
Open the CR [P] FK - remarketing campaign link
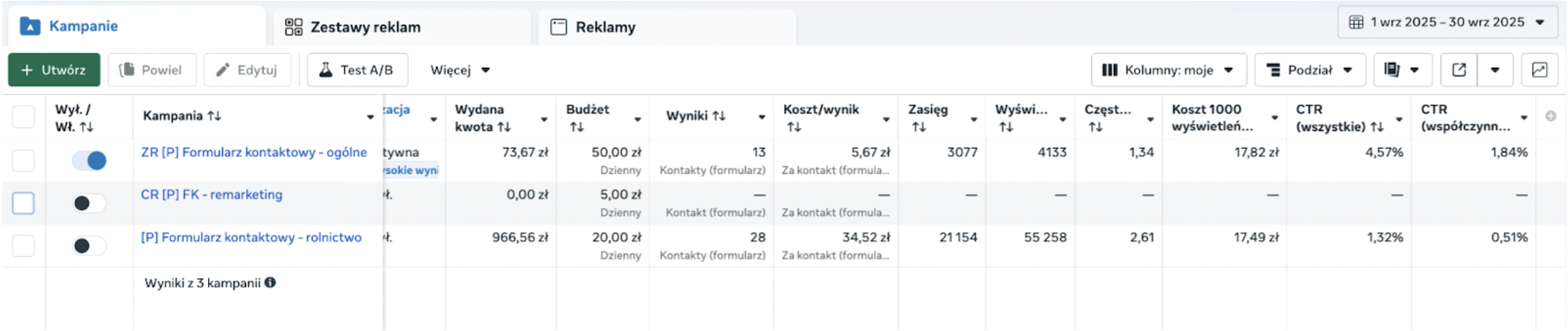[211, 195]
